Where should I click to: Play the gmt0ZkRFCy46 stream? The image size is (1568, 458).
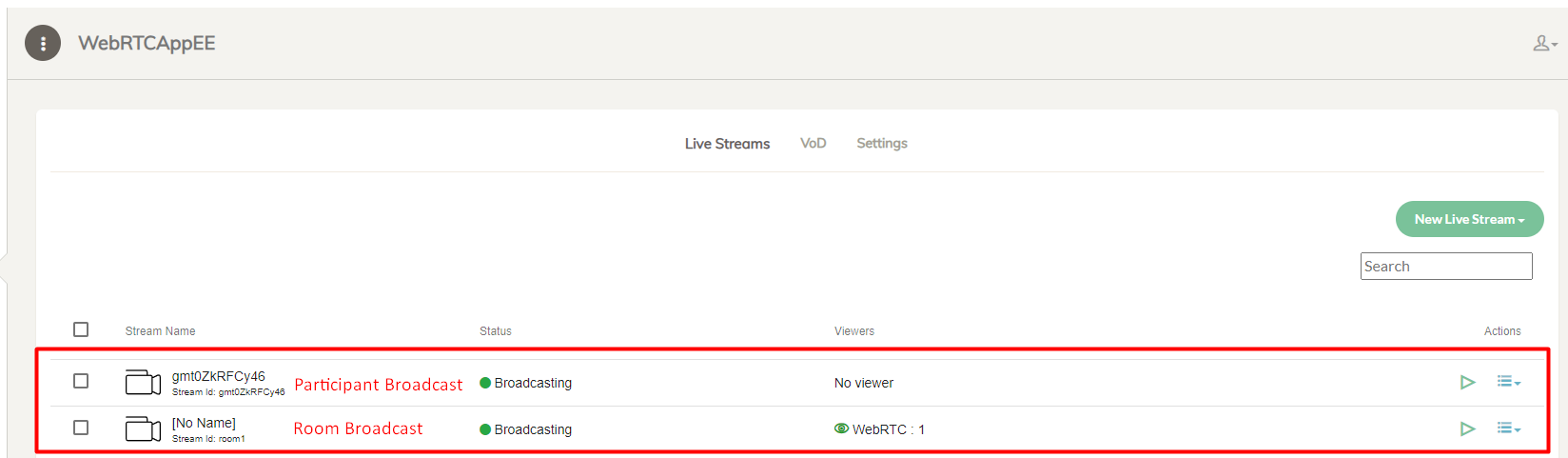tap(1467, 383)
